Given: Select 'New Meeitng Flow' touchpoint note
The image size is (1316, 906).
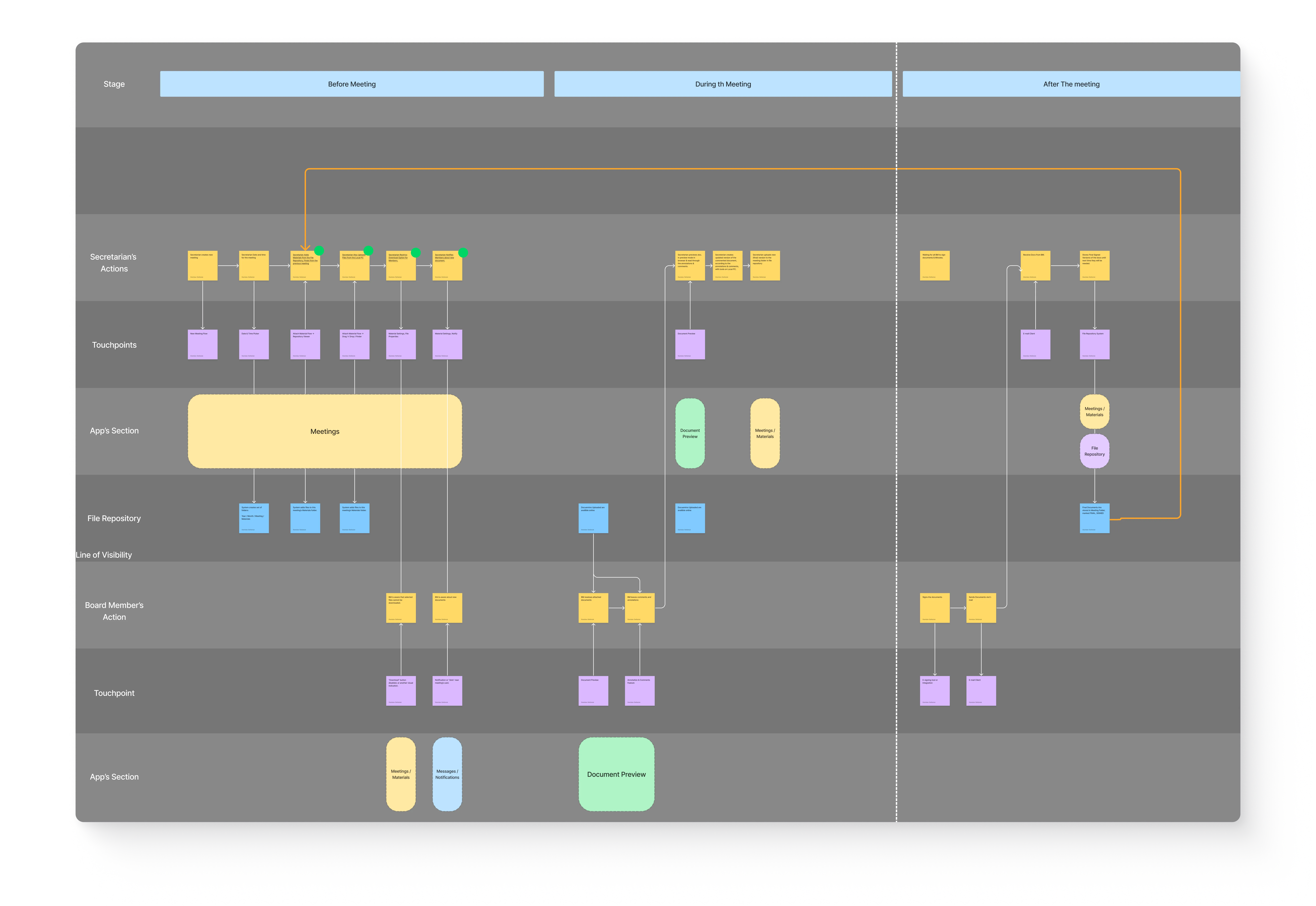Looking at the screenshot, I should (x=203, y=345).
